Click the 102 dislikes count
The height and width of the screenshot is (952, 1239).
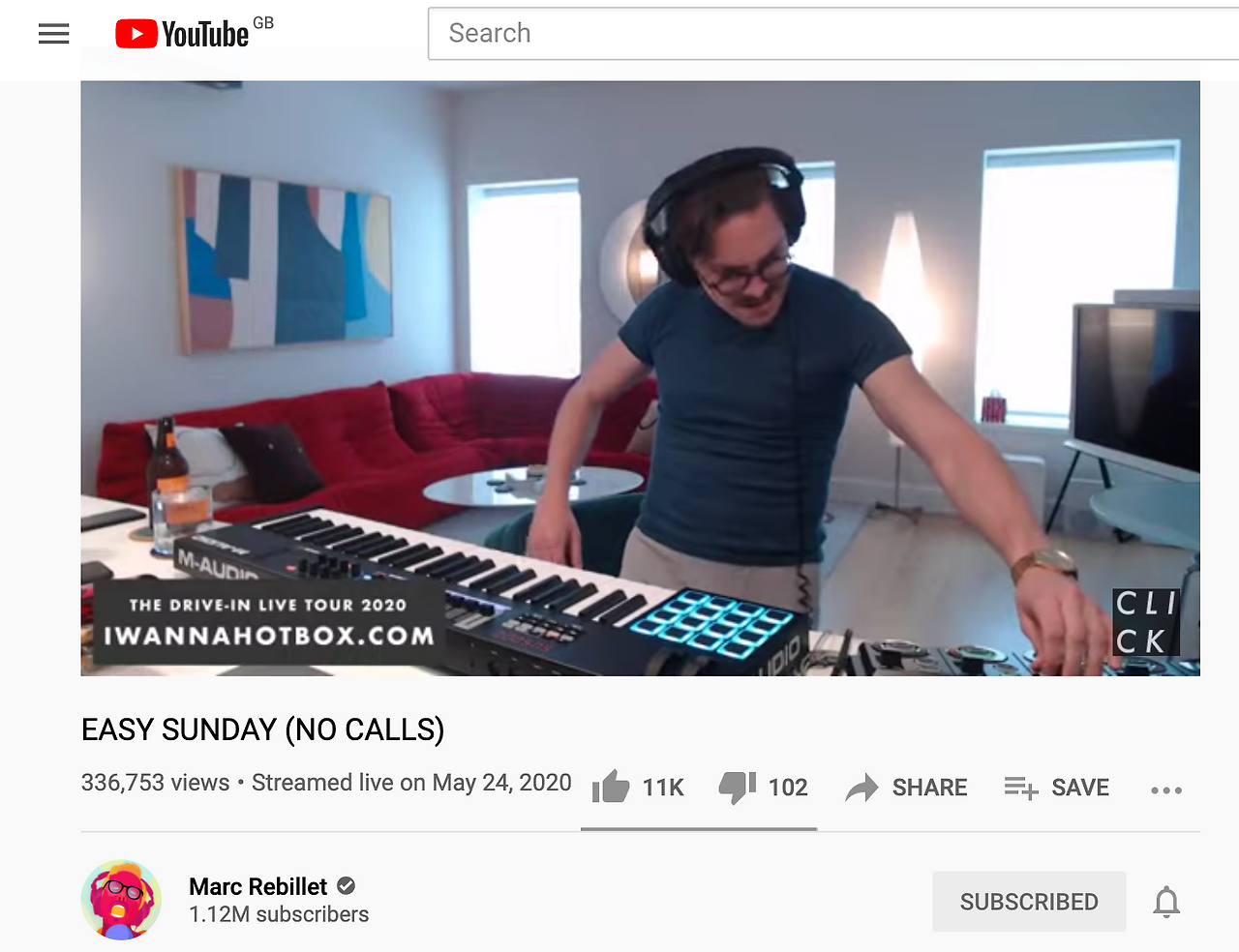point(788,788)
